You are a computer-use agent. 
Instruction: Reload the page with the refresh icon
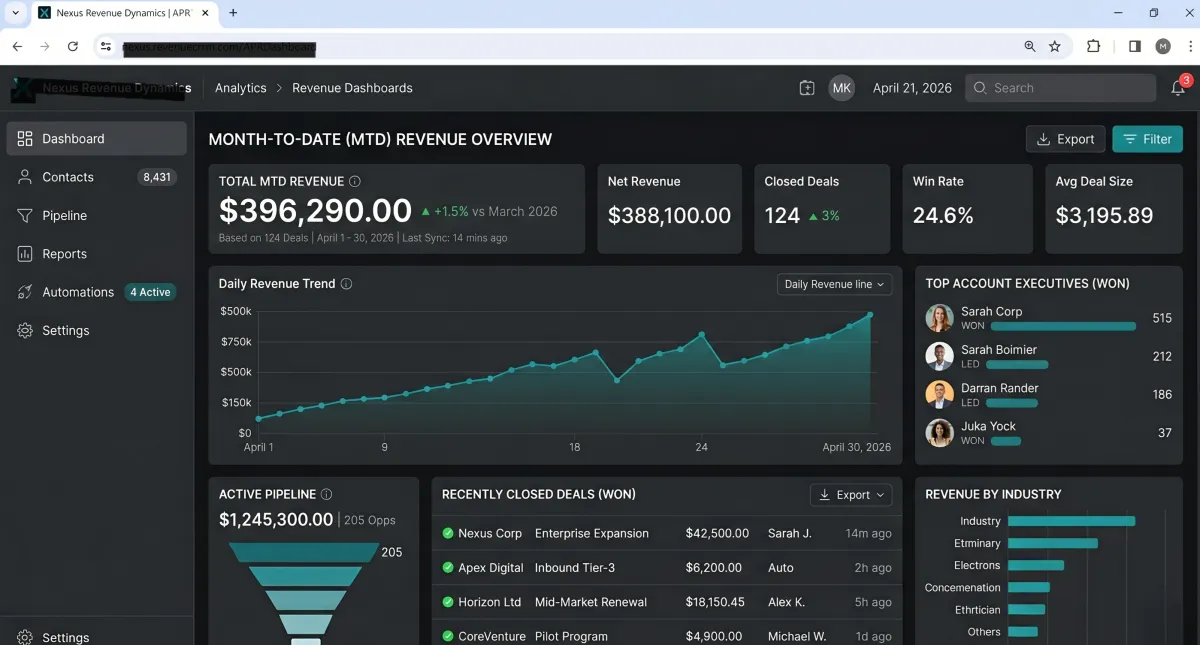pyautogui.click(x=73, y=46)
